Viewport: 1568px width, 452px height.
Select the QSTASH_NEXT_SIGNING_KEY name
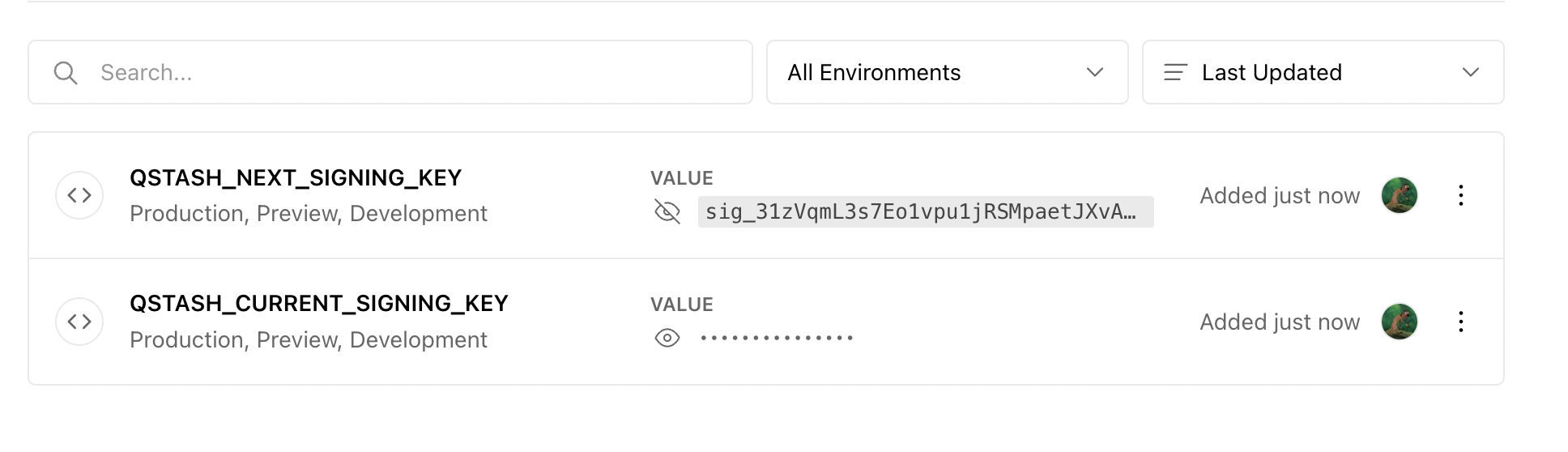coord(296,178)
